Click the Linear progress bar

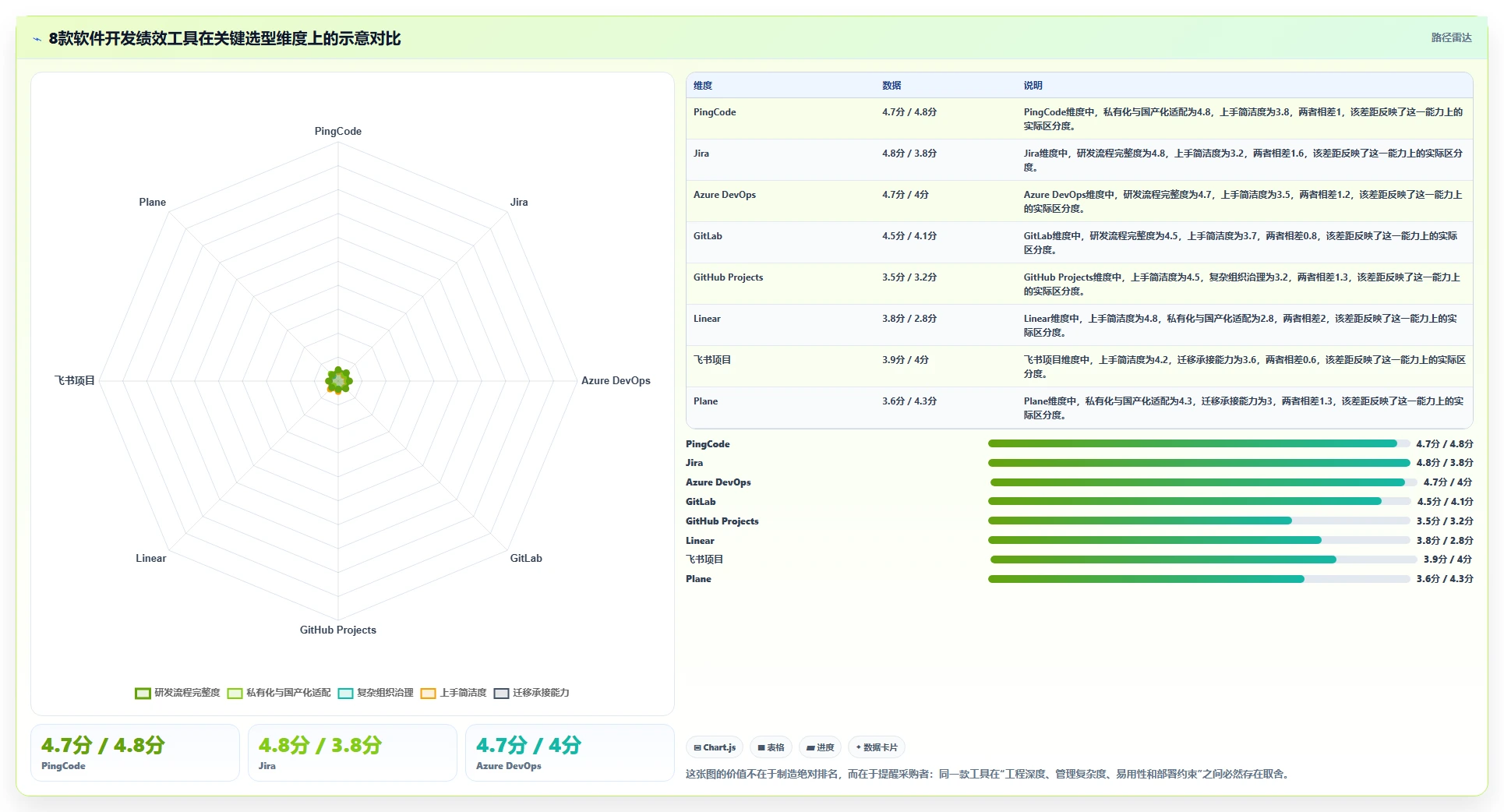(x=1199, y=540)
